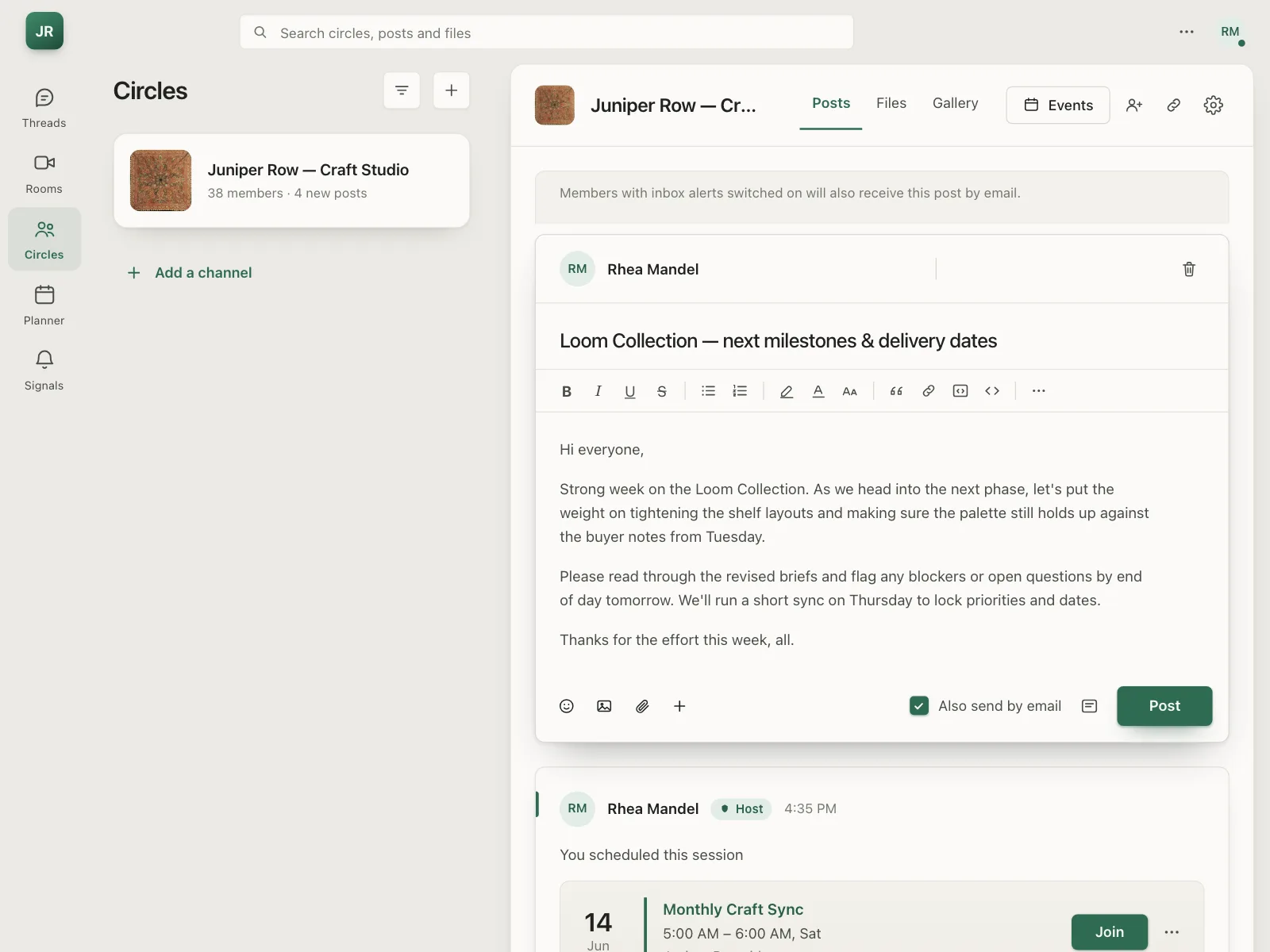Apply italic formatting
Screen dimensions: 1270x952
[x=598, y=391]
